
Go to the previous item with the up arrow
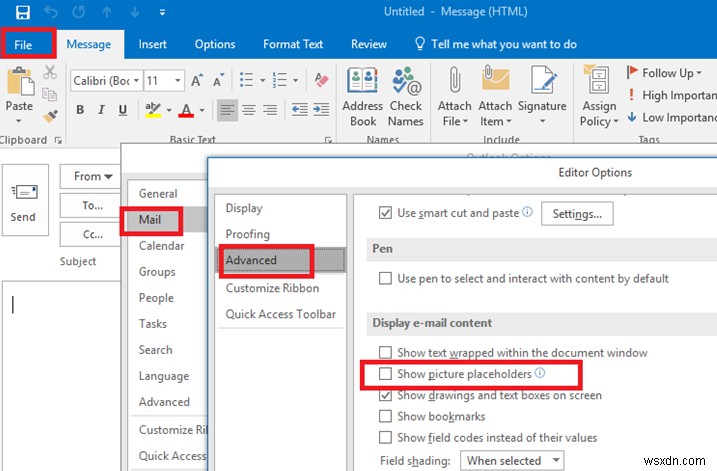tap(107, 12)
